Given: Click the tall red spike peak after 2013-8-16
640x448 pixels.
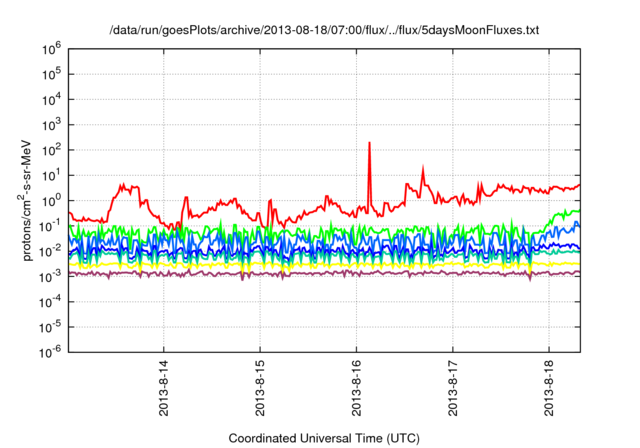Looking at the screenshot, I should [369, 144].
